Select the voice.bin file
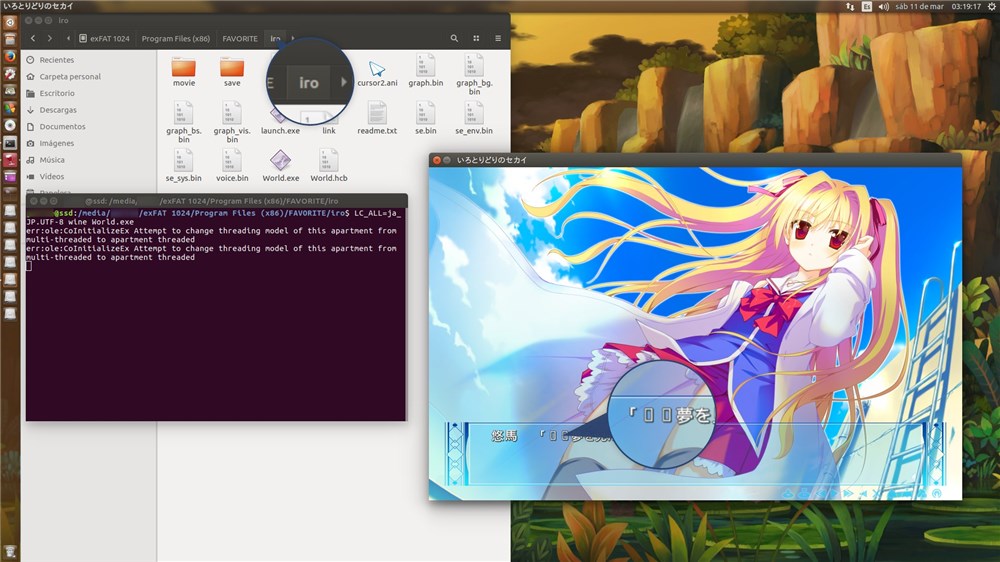The height and width of the screenshot is (562, 1000). click(232, 165)
